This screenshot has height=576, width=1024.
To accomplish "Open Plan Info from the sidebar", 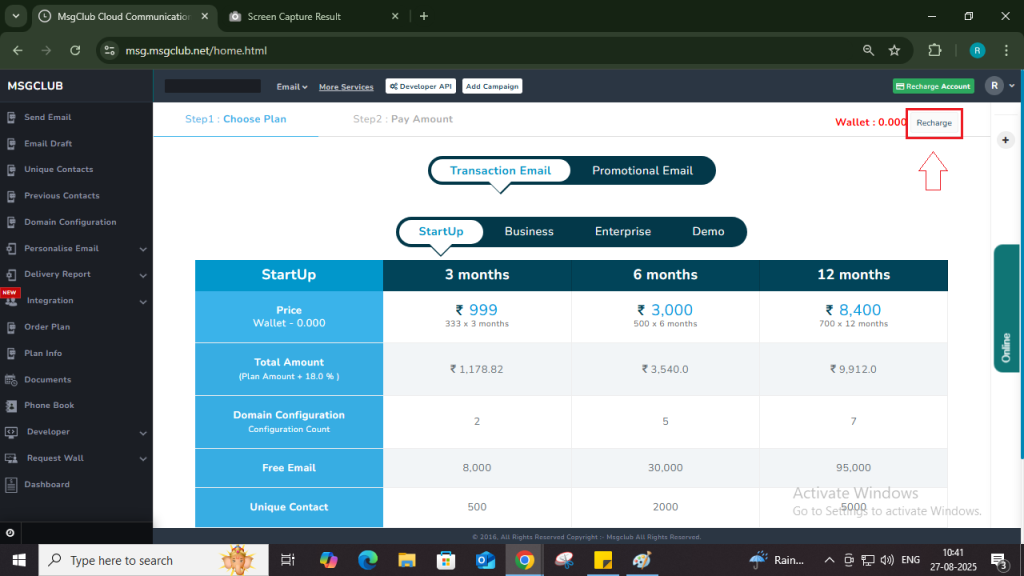I will click(43, 353).
